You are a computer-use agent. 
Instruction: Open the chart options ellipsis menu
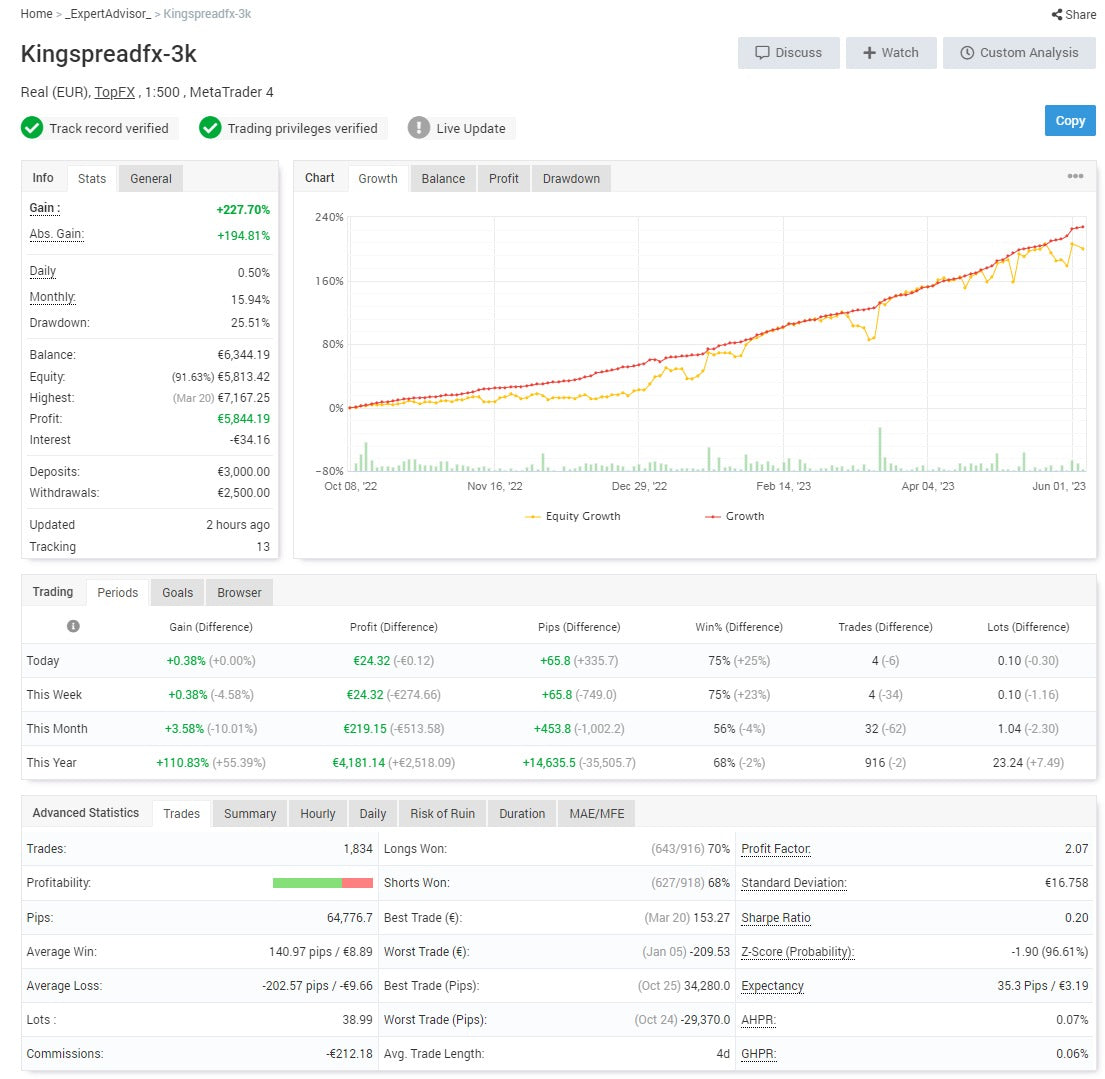coord(1075,176)
